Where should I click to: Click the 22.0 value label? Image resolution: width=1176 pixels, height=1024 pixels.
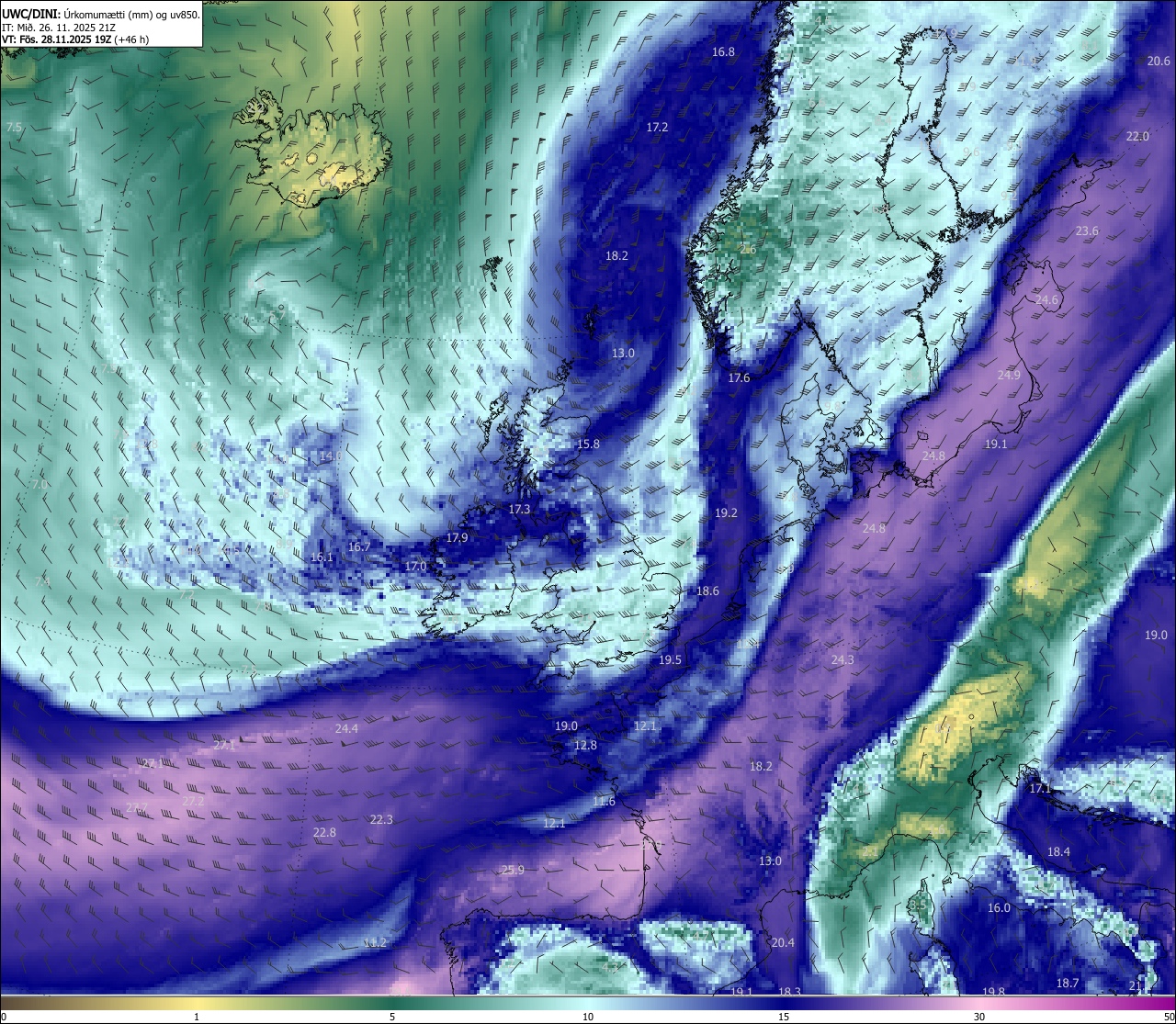pyautogui.click(x=1137, y=137)
